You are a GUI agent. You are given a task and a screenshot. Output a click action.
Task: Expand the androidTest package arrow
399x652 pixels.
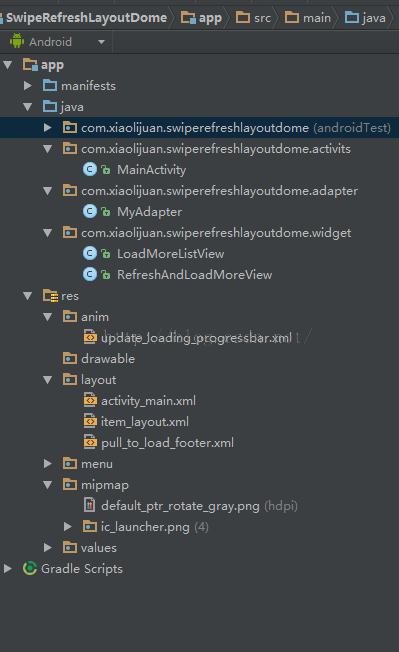click(x=48, y=128)
